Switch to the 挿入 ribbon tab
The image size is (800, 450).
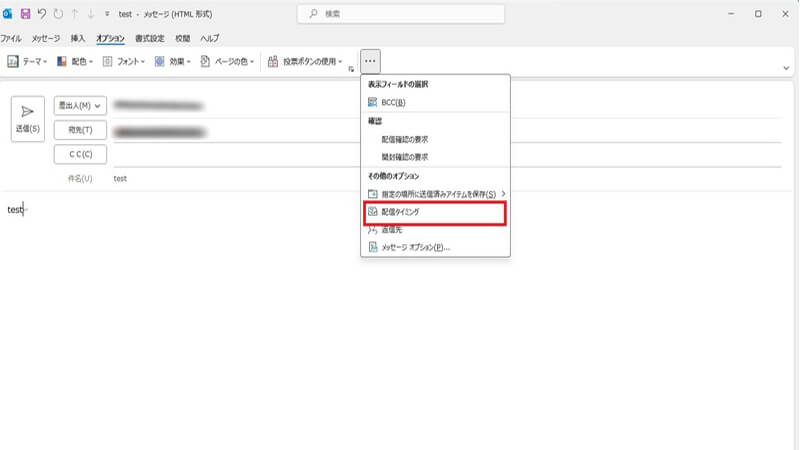point(78,37)
